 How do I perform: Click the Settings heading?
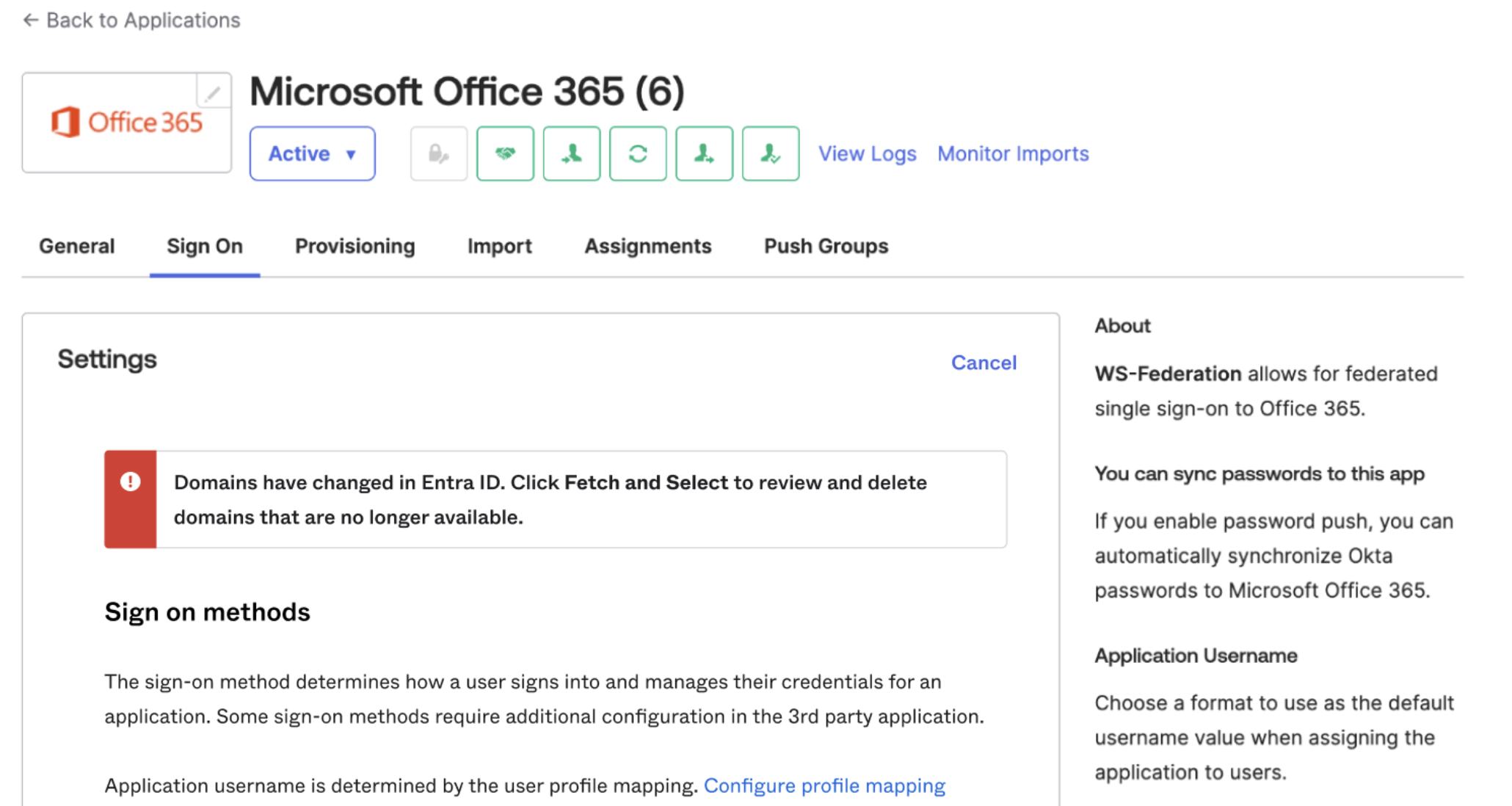click(x=107, y=359)
